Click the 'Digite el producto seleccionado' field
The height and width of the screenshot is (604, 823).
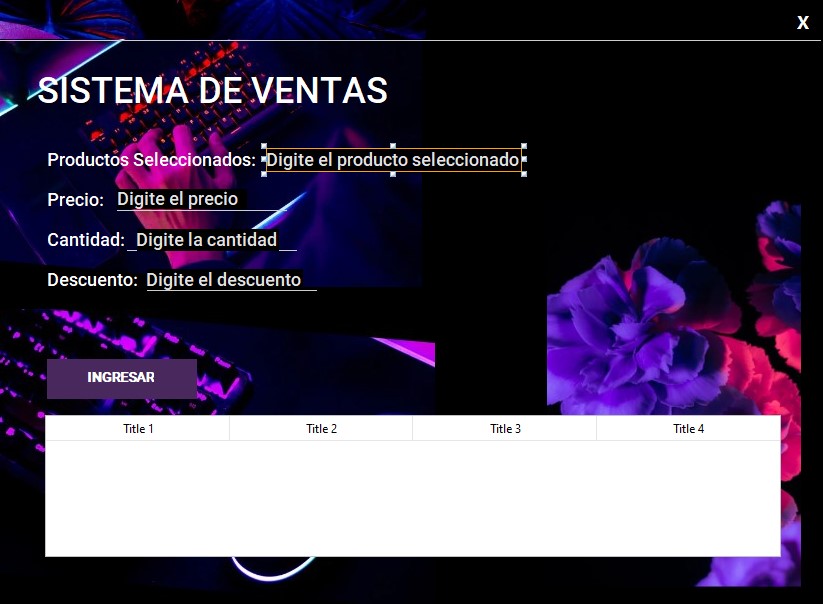tap(393, 160)
